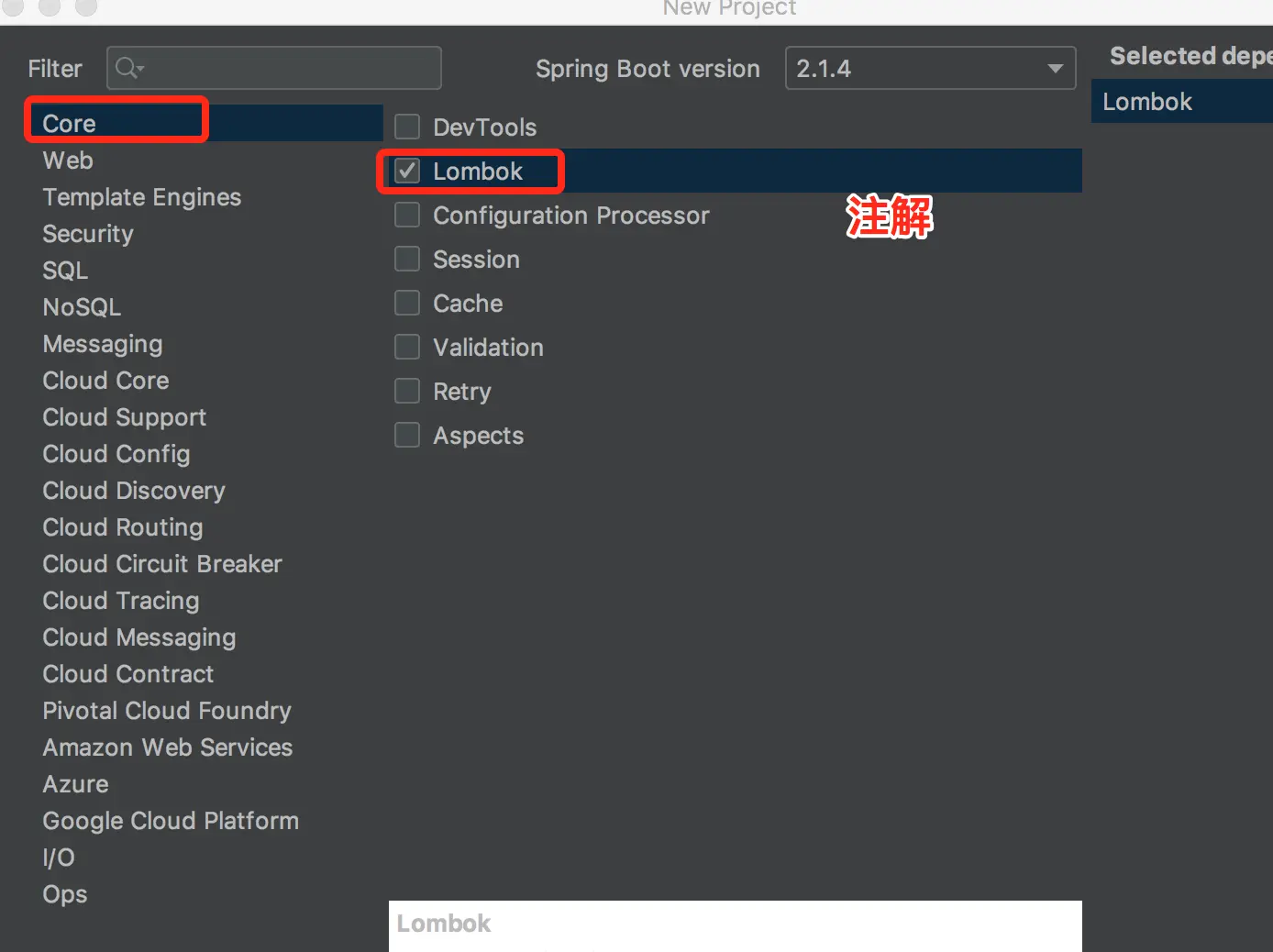Select the Cloud Discovery category

[134, 491]
